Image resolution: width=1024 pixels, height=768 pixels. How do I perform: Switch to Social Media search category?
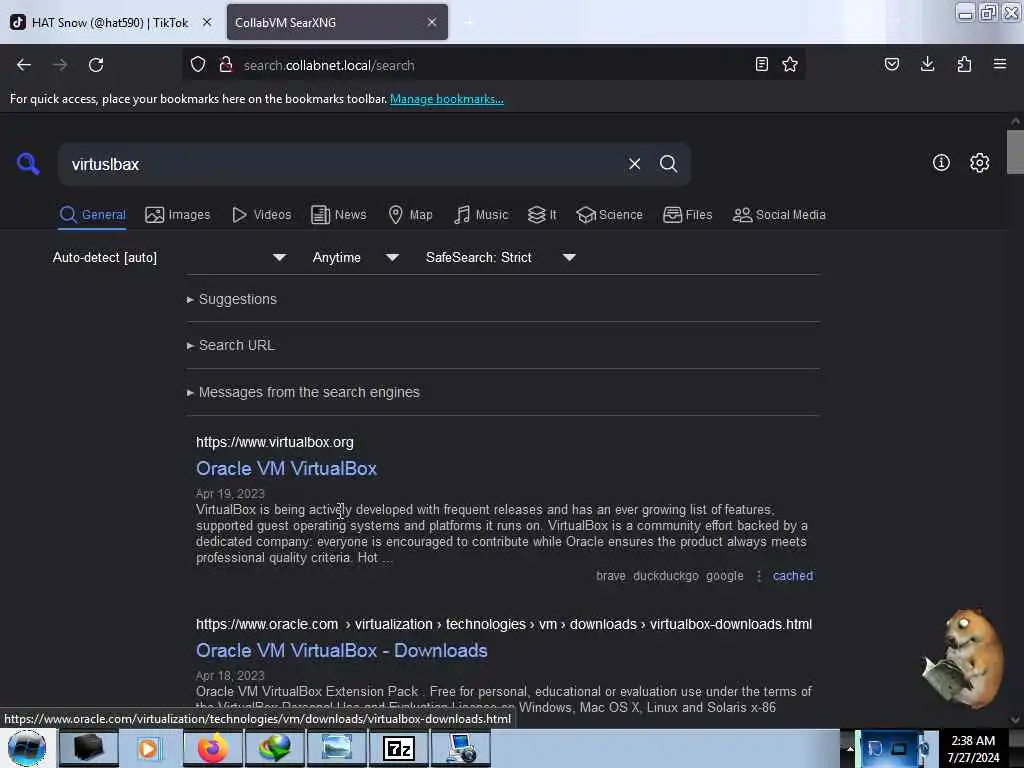779,214
